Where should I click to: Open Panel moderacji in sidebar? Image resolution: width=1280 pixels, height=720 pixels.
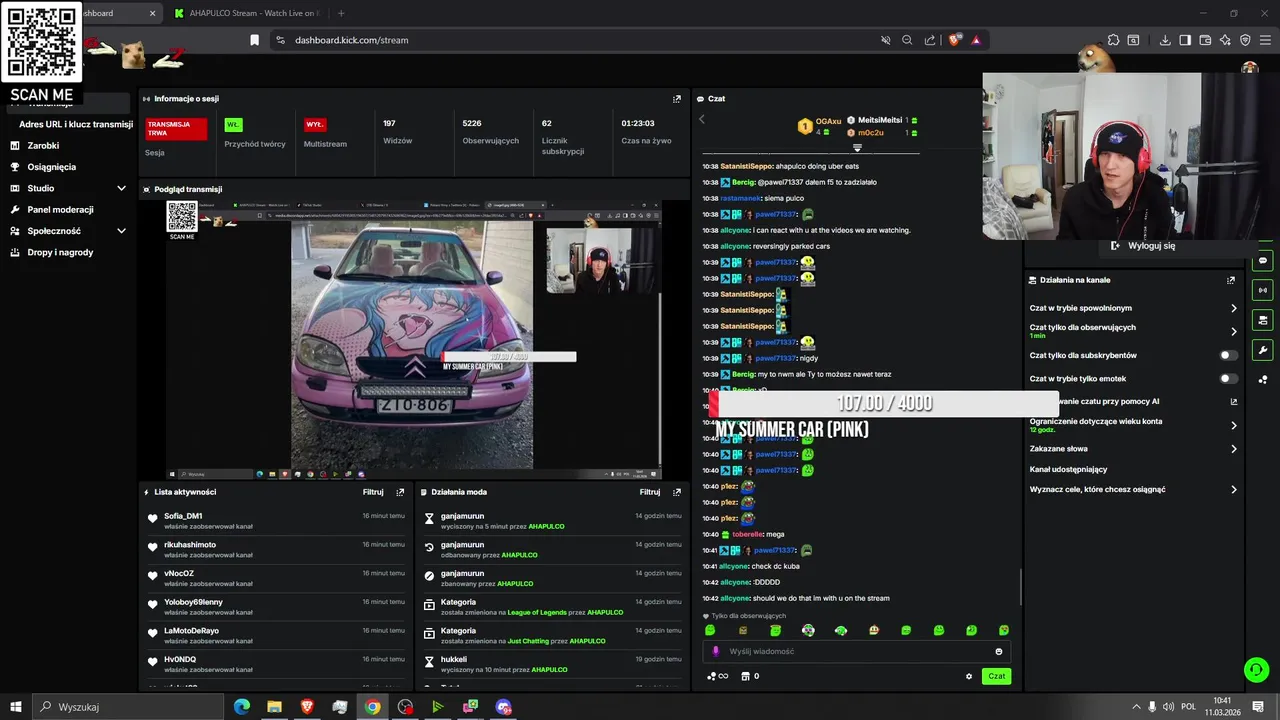pyautogui.click(x=60, y=210)
